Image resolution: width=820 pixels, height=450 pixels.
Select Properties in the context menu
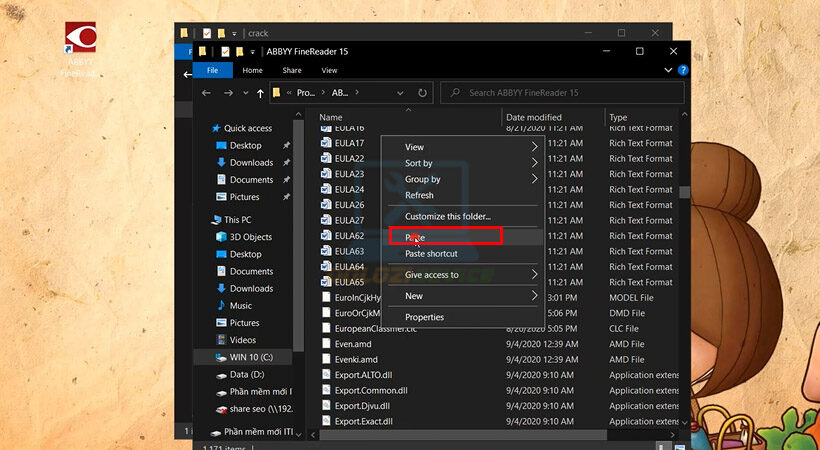pyautogui.click(x=424, y=317)
